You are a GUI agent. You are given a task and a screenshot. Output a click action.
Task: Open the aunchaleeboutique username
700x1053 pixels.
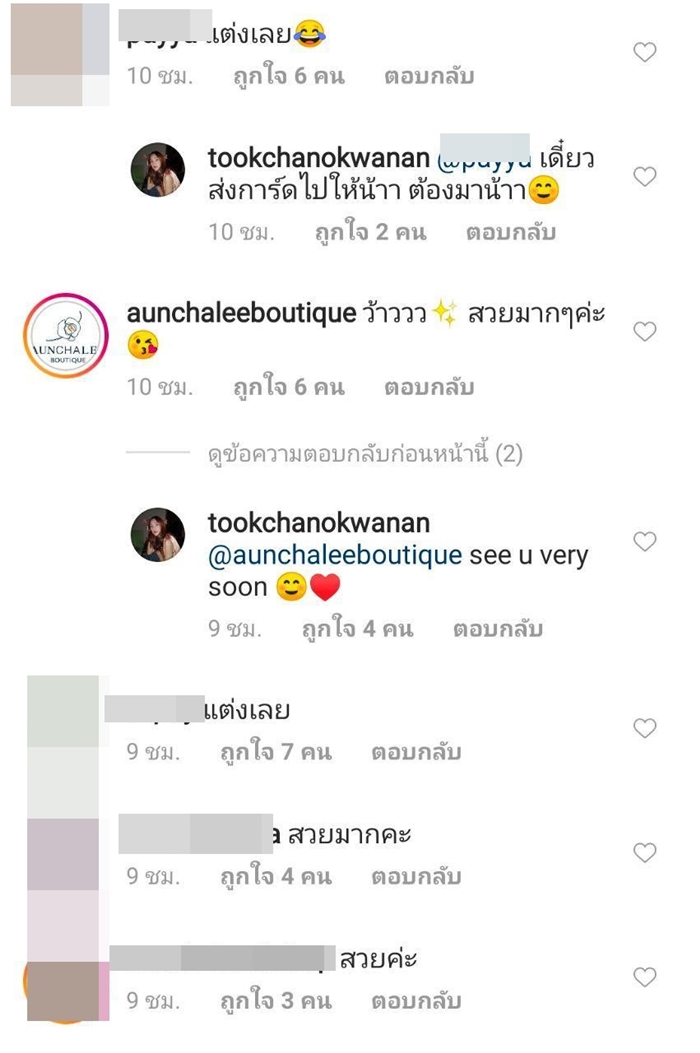(241, 313)
